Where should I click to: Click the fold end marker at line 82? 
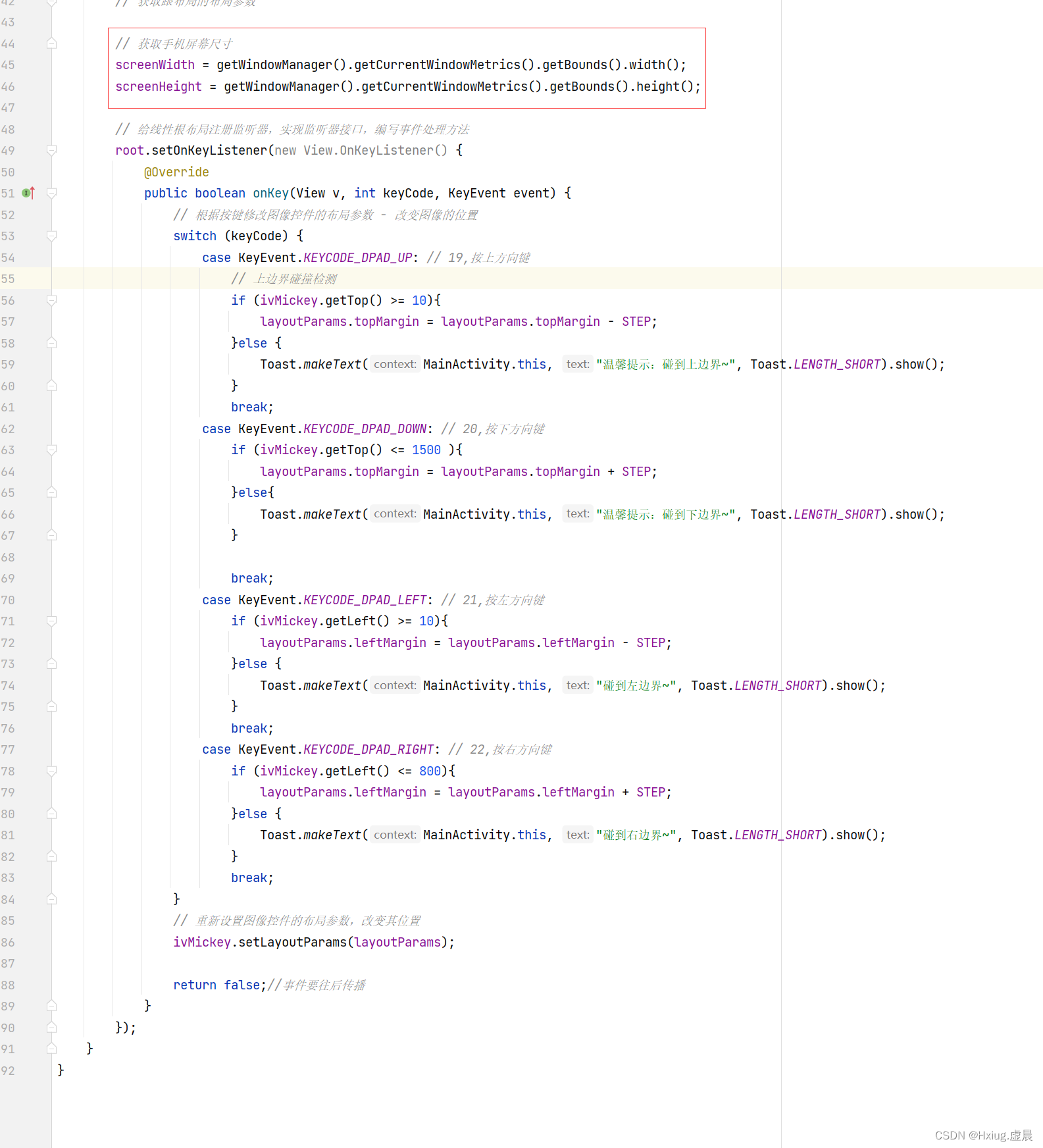[51, 856]
